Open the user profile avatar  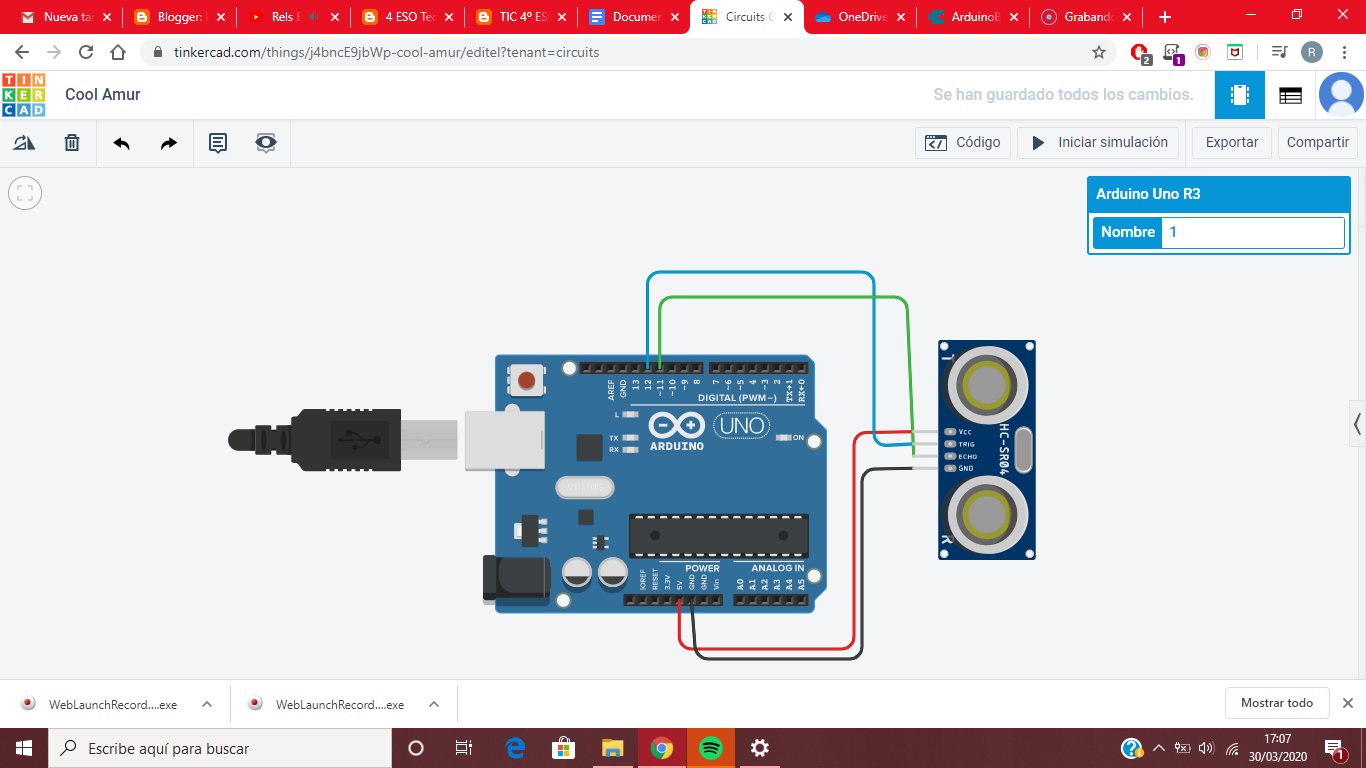1341,95
